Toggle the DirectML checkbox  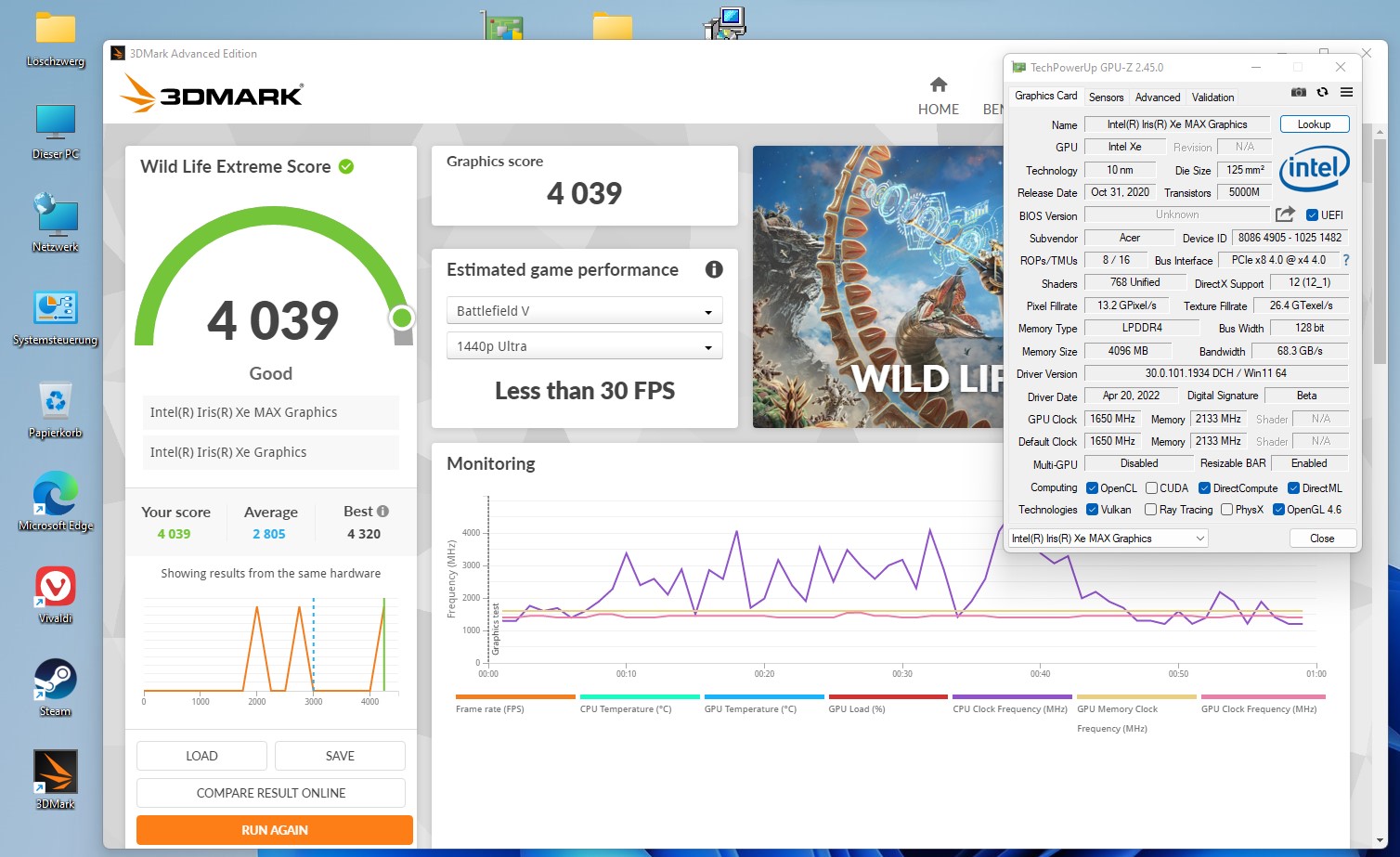click(x=1293, y=488)
